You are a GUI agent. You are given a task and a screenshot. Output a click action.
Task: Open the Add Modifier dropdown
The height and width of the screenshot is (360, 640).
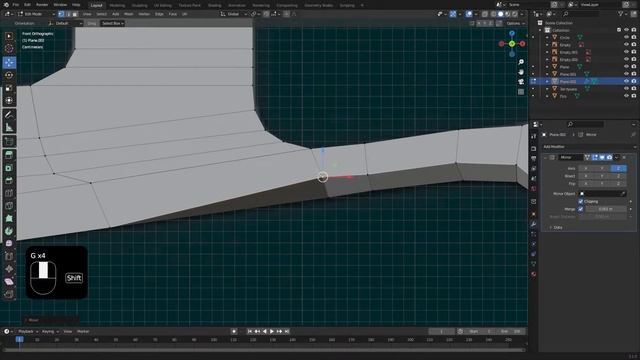click(589, 147)
